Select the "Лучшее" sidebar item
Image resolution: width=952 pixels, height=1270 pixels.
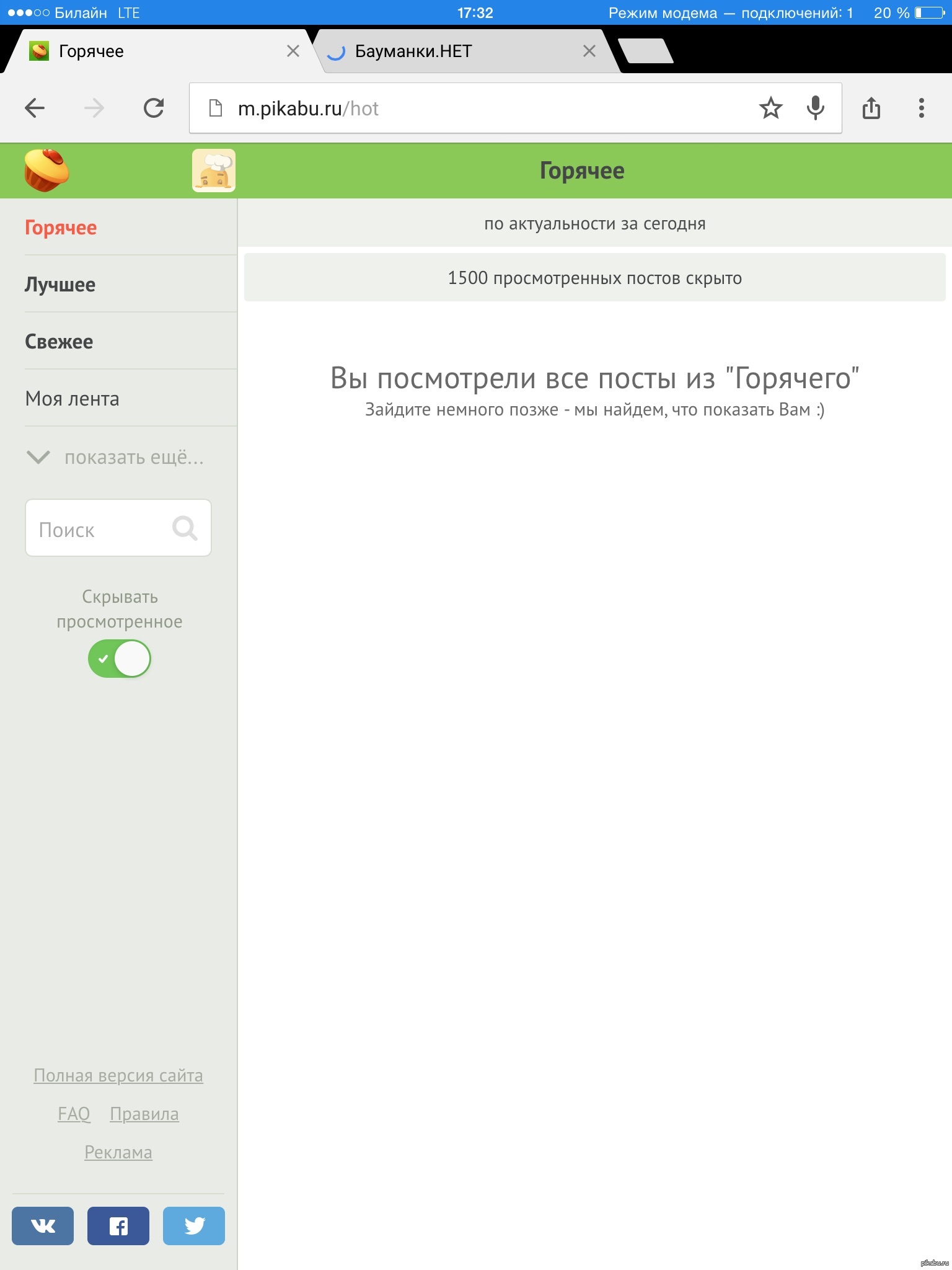pyautogui.click(x=60, y=285)
